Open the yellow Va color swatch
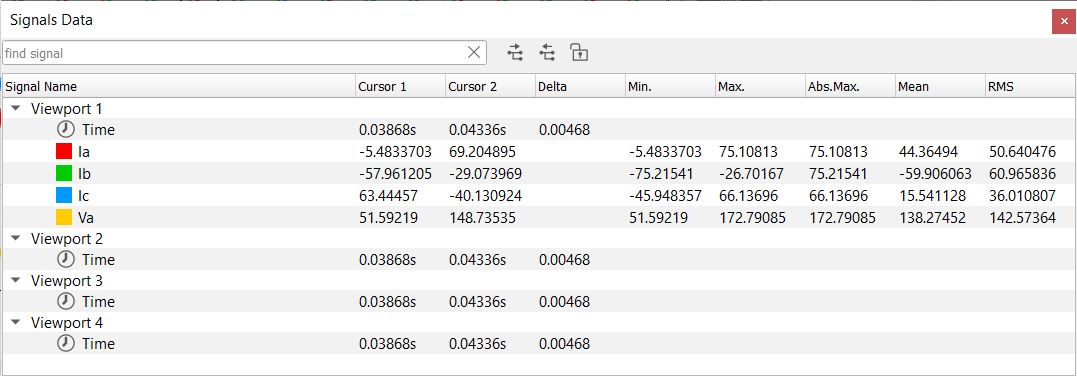The image size is (1077, 376). click(65, 217)
